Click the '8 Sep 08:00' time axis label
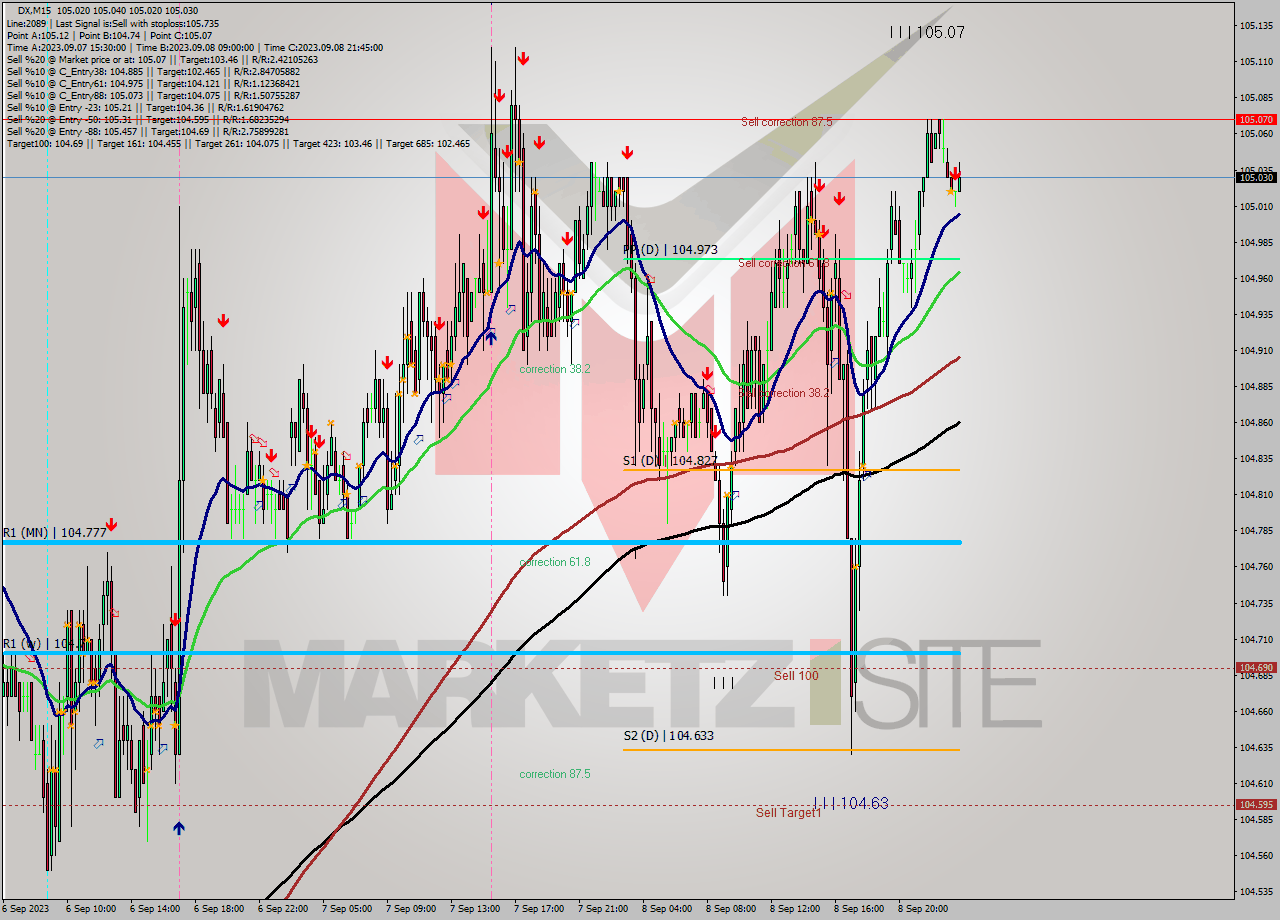This screenshot has width=1280, height=920. coord(731,909)
